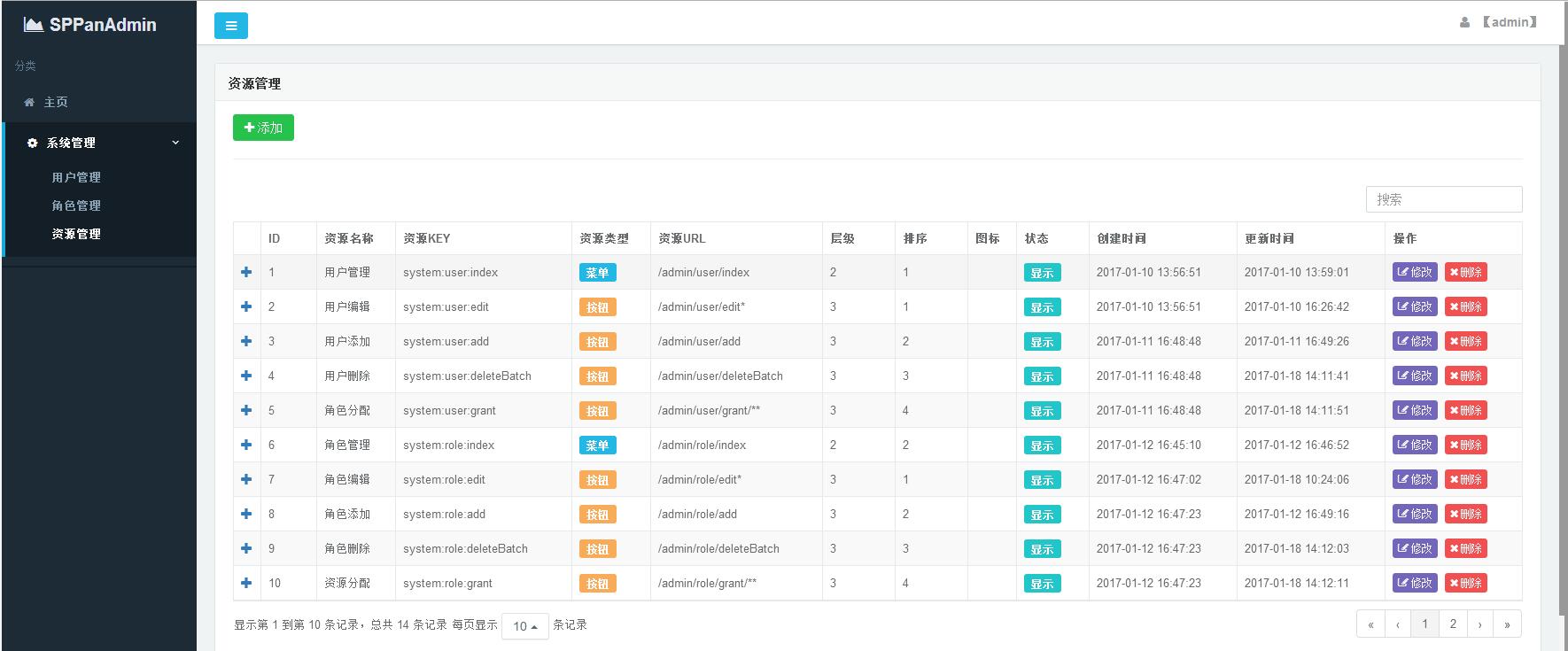
Task: Select pagination page 1
Action: click(1424, 624)
